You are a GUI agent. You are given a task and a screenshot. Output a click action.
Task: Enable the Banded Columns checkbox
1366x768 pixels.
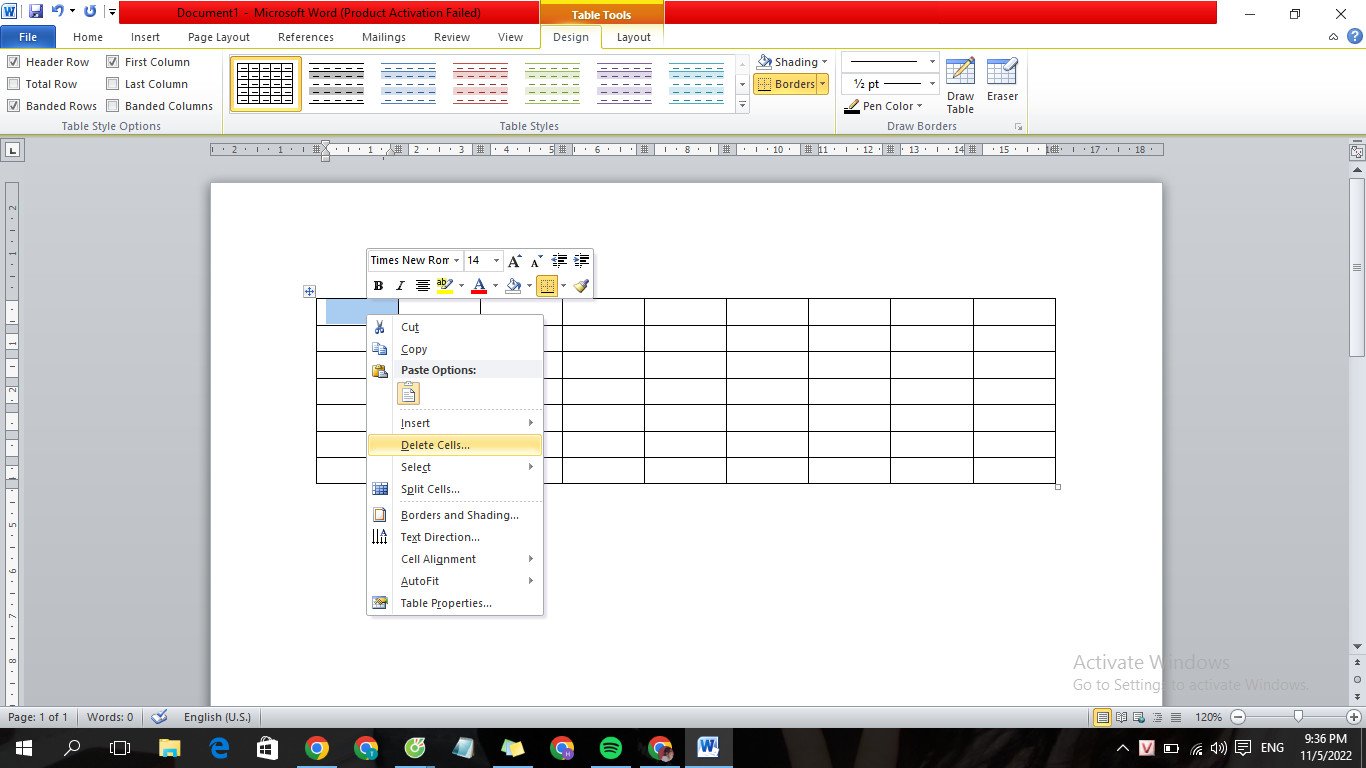[113, 106]
